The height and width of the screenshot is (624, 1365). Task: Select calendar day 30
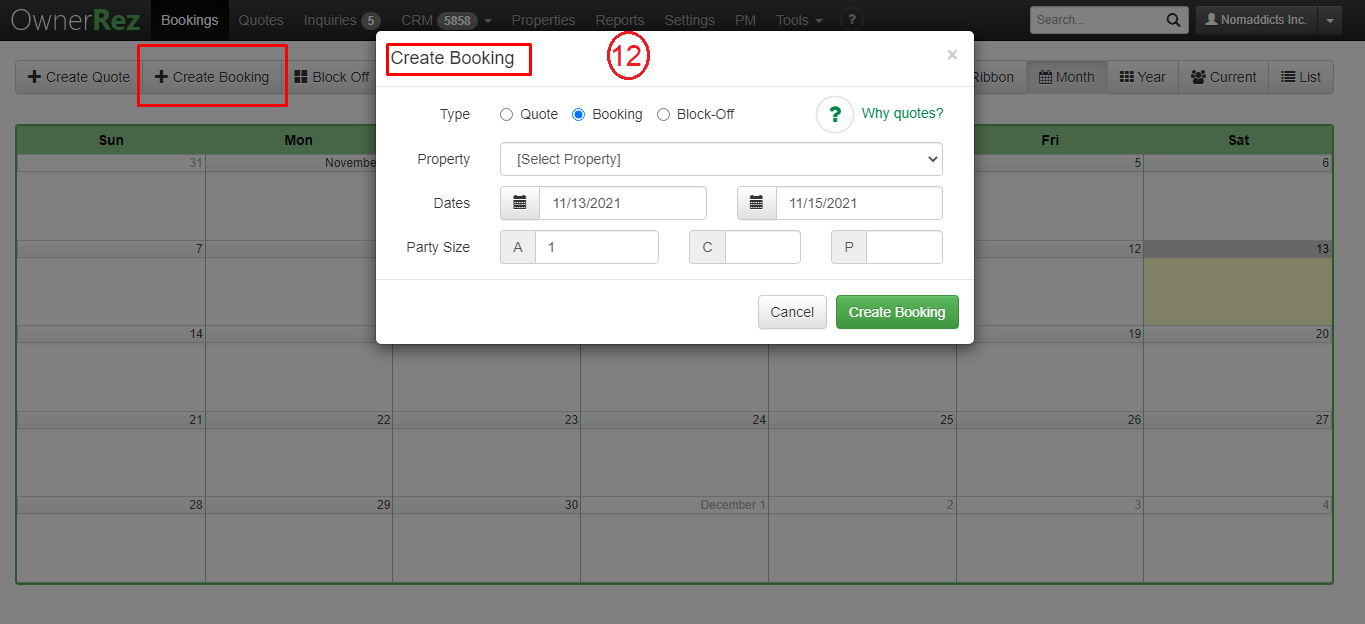tap(486, 539)
